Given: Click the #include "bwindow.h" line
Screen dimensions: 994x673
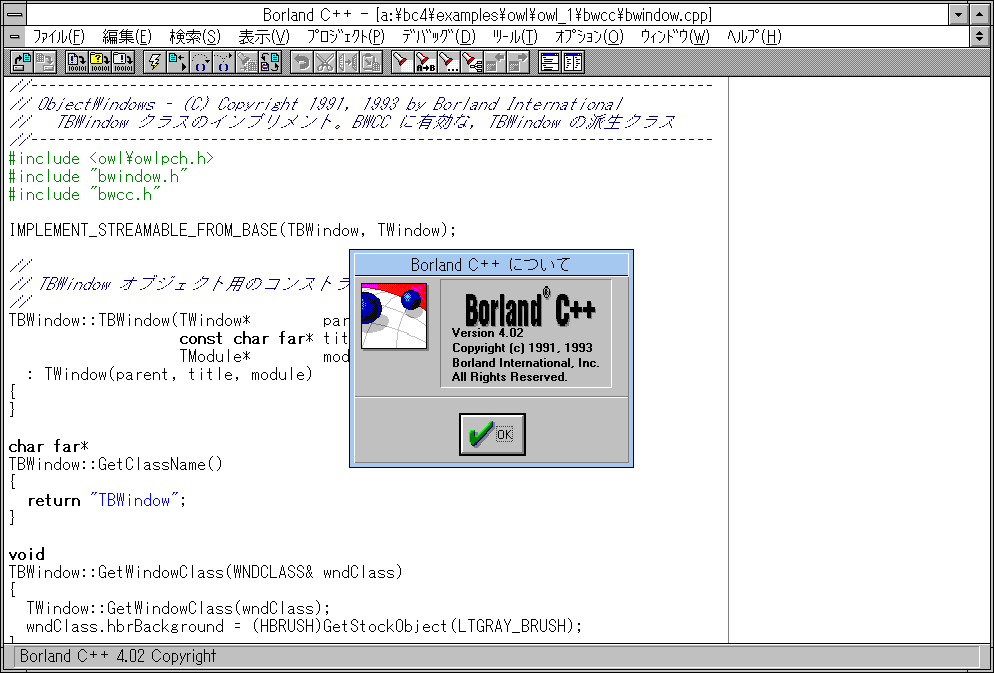Looking at the screenshot, I should tap(98, 176).
